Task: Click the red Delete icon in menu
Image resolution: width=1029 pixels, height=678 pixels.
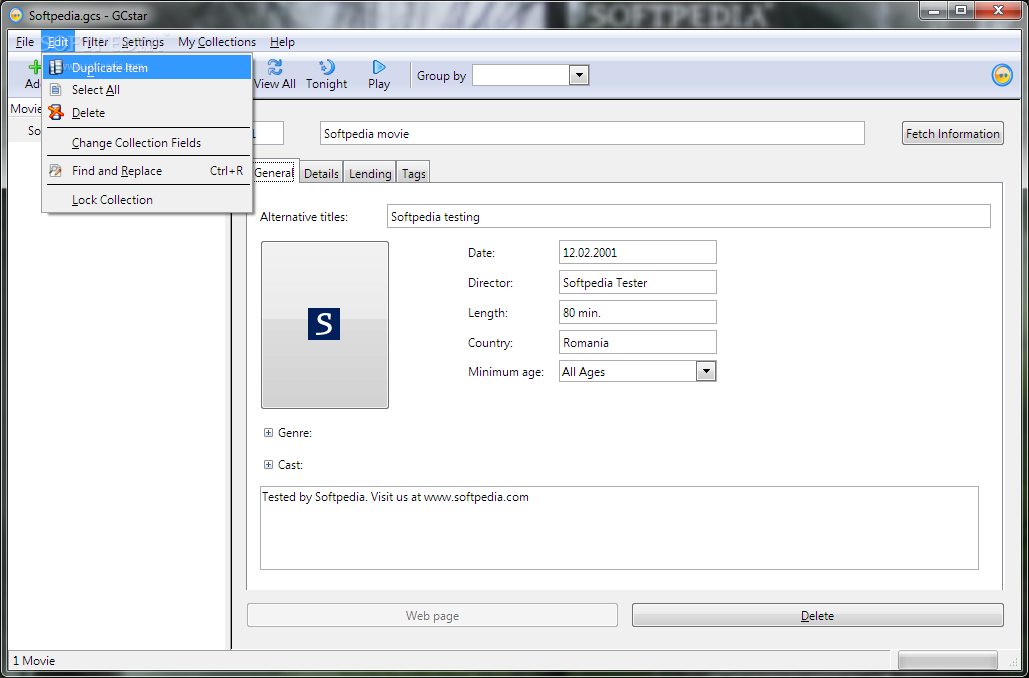Action: click(56, 112)
